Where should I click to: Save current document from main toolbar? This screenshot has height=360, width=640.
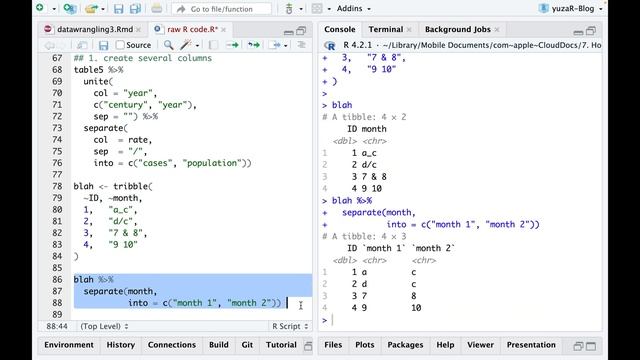click(118, 9)
